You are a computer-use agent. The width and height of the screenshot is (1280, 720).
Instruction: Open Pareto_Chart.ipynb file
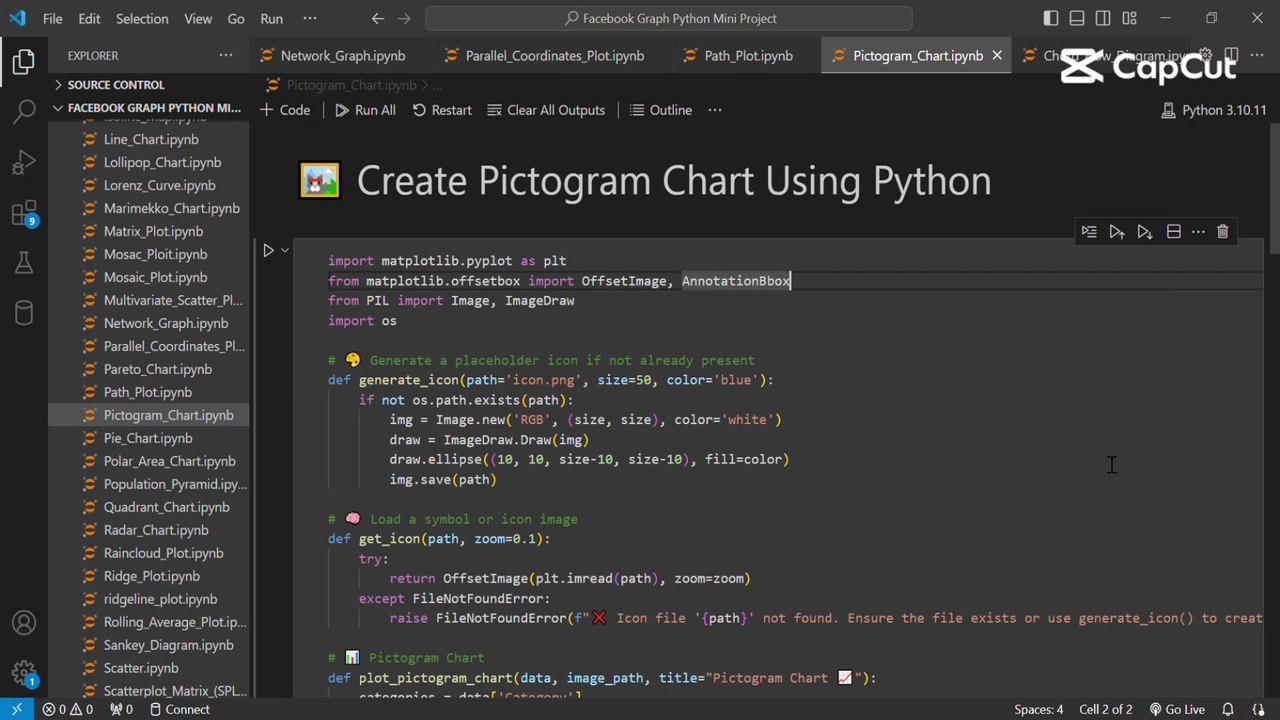tap(157, 369)
